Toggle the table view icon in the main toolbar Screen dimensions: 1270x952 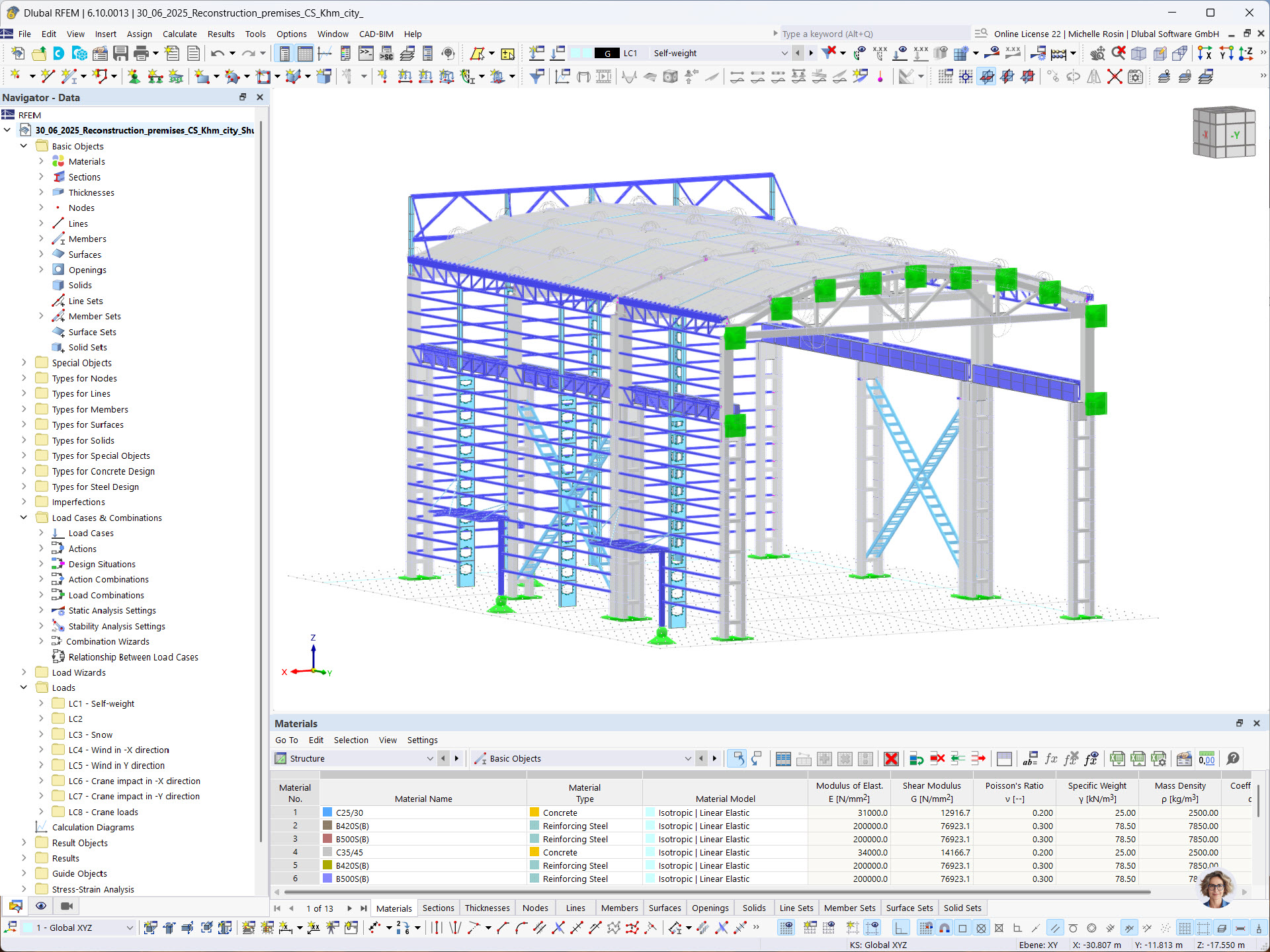(305, 53)
